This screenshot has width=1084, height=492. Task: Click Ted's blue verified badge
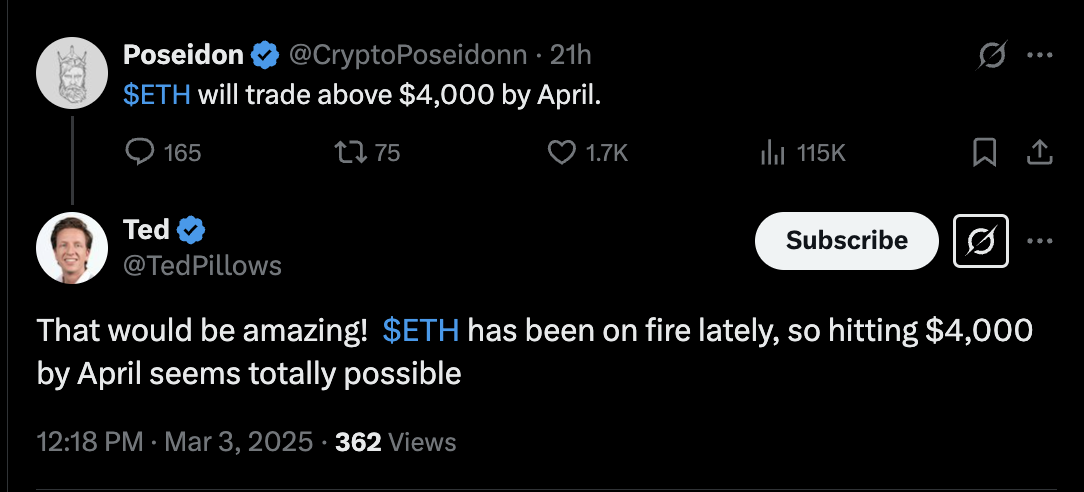tap(191, 231)
